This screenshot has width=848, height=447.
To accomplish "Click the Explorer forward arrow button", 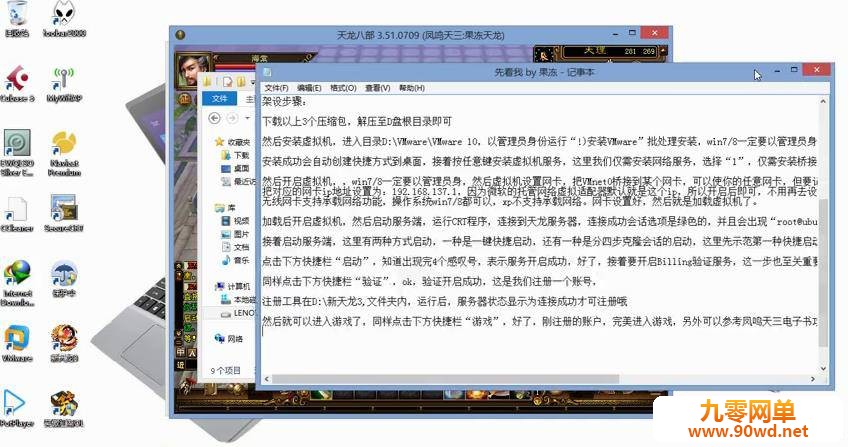I will [x=232, y=118].
